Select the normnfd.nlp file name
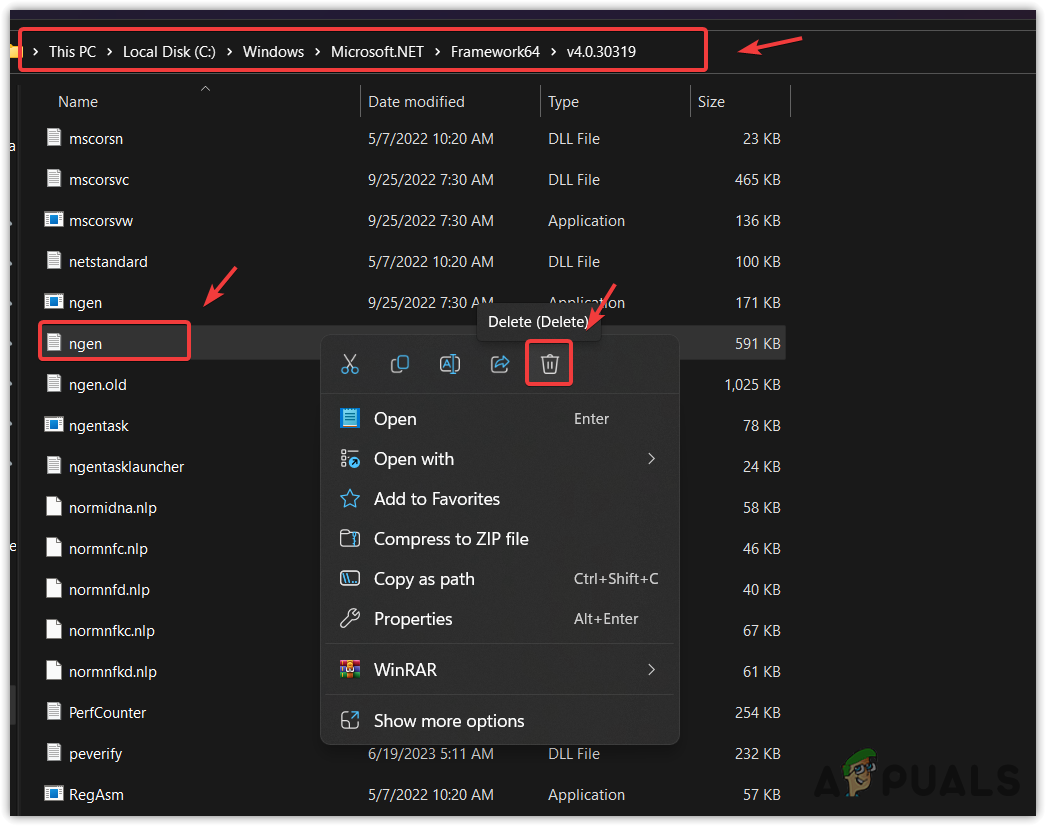 click(109, 589)
